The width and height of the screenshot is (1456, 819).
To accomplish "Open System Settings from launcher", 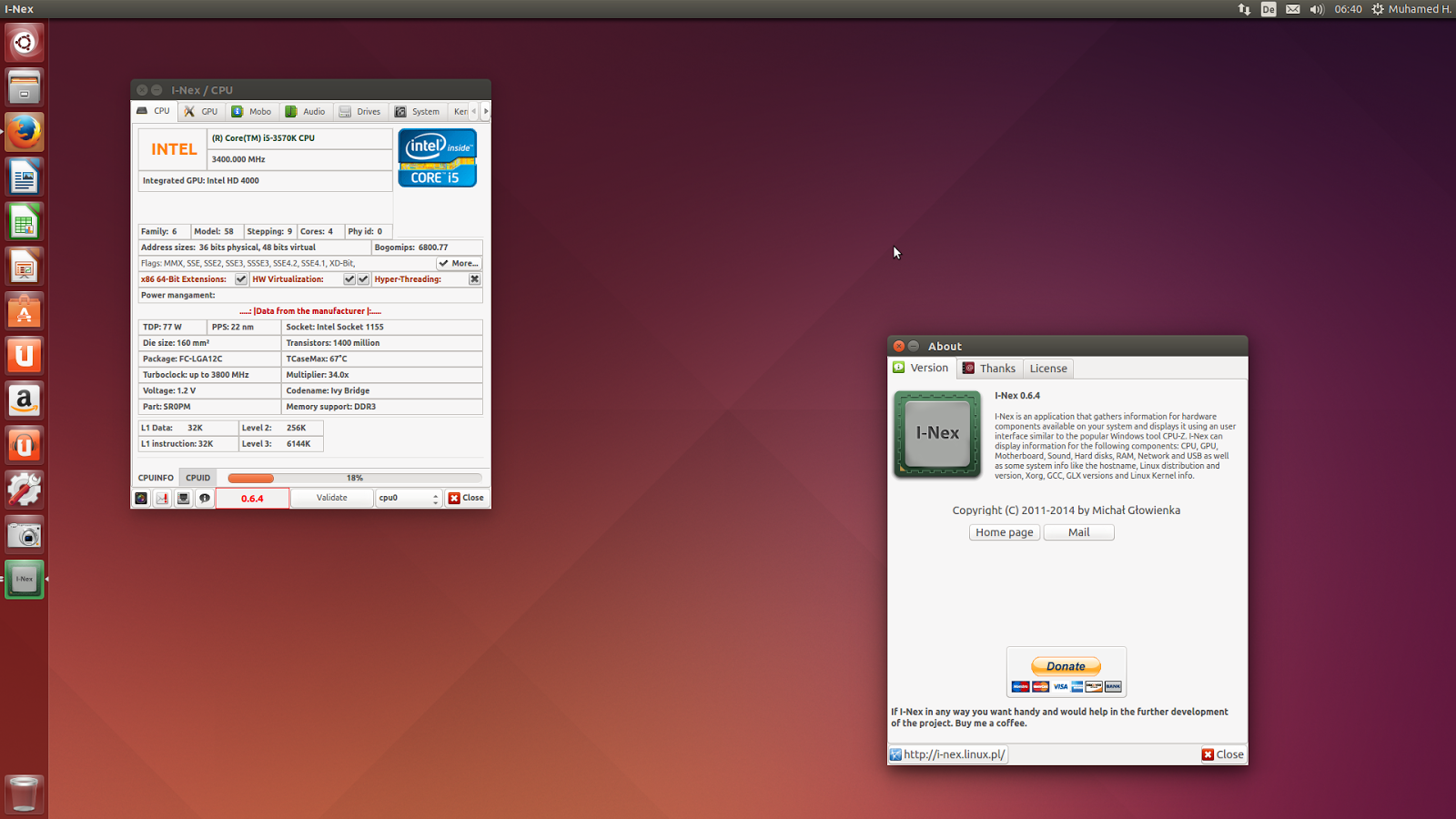I will point(25,490).
